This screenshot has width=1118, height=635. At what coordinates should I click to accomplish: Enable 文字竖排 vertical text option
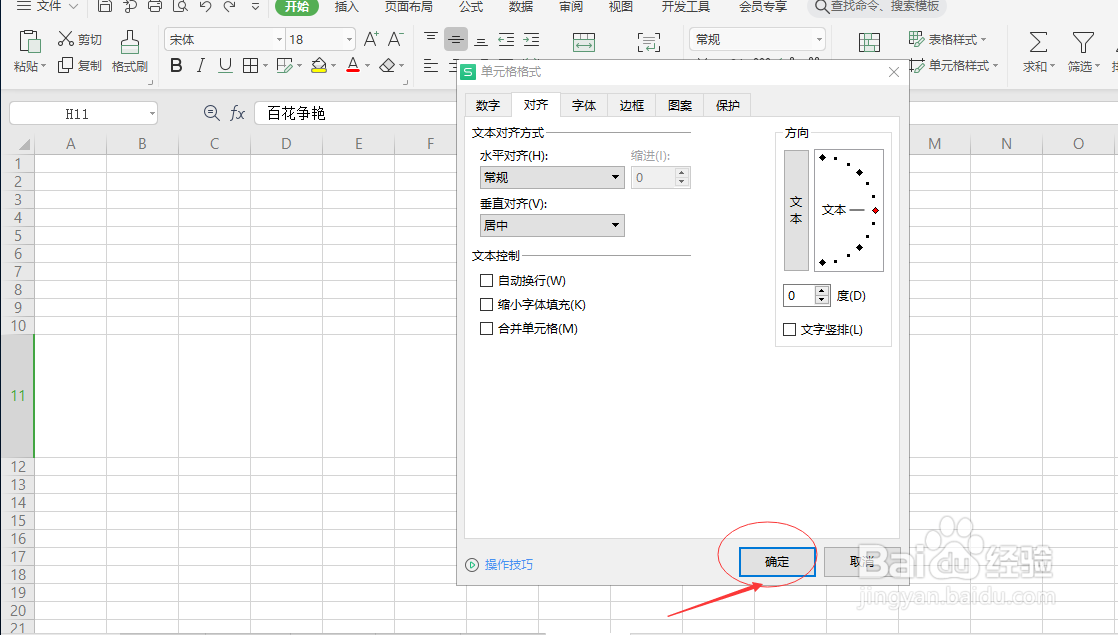[789, 329]
